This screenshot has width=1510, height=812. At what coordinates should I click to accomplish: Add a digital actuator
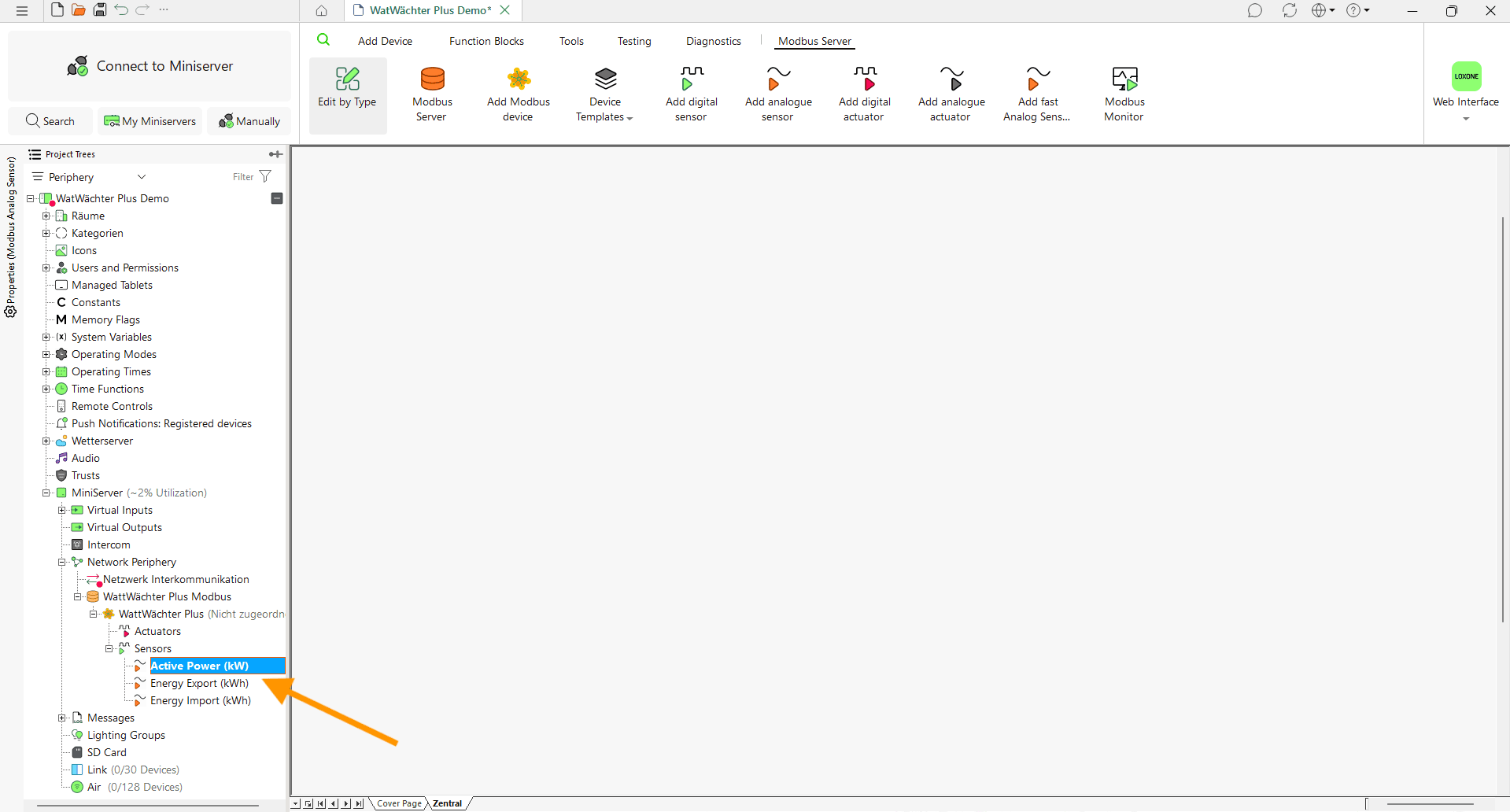tap(865, 95)
